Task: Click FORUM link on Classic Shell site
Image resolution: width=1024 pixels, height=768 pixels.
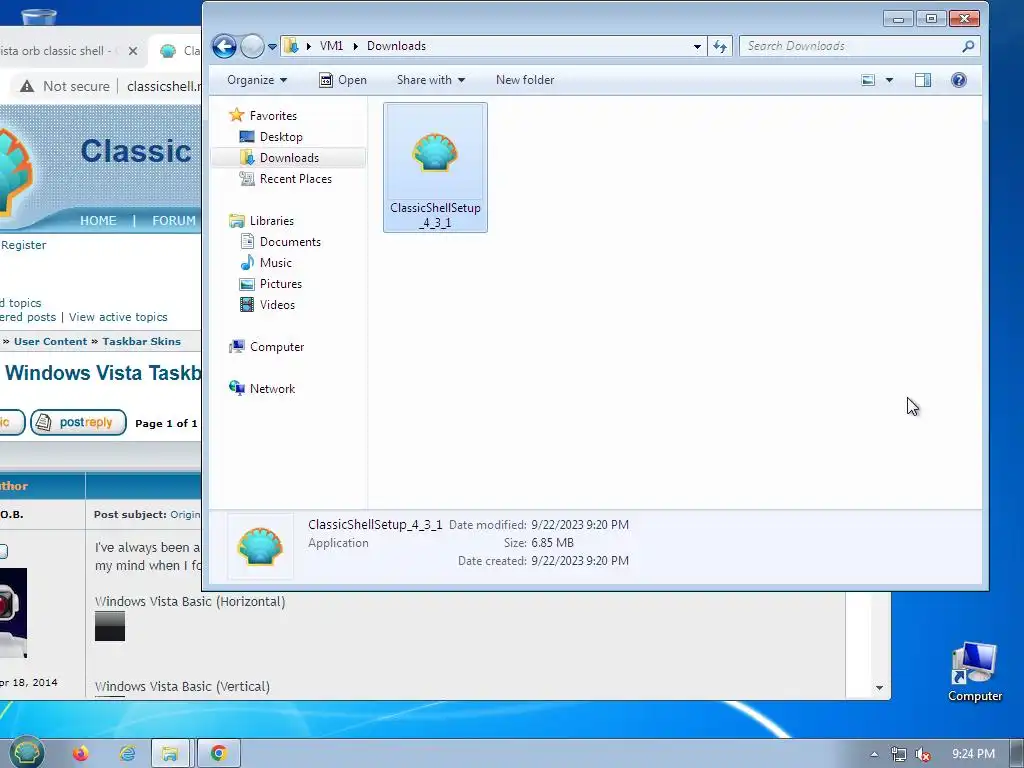Action: coord(174,221)
